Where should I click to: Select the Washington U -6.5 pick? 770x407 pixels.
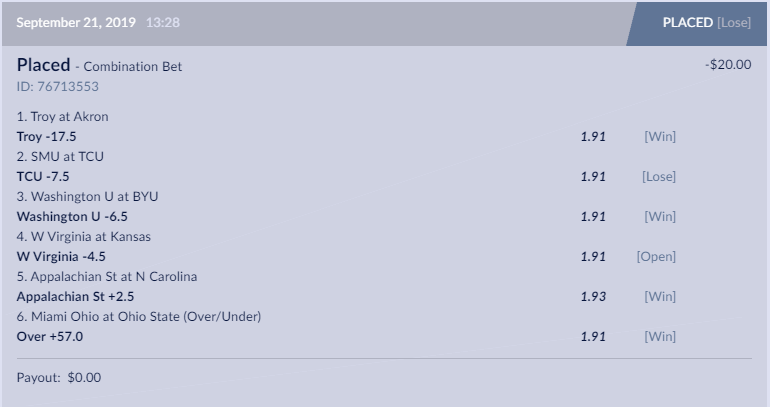72,216
